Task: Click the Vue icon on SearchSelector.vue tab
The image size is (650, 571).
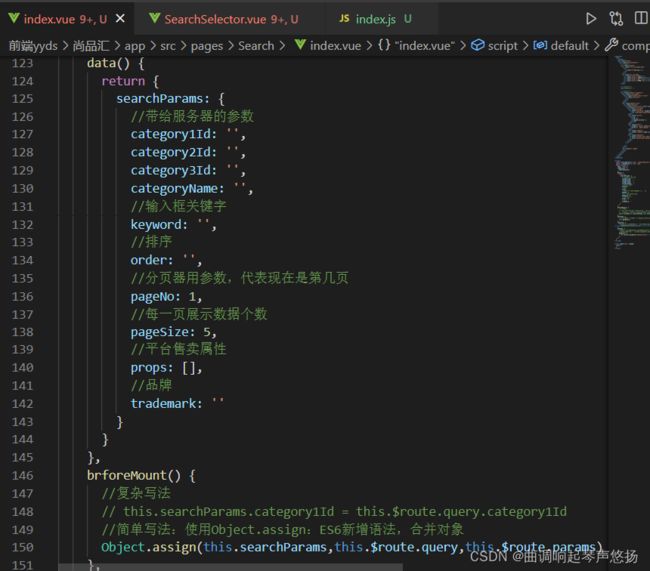Action: [155, 18]
